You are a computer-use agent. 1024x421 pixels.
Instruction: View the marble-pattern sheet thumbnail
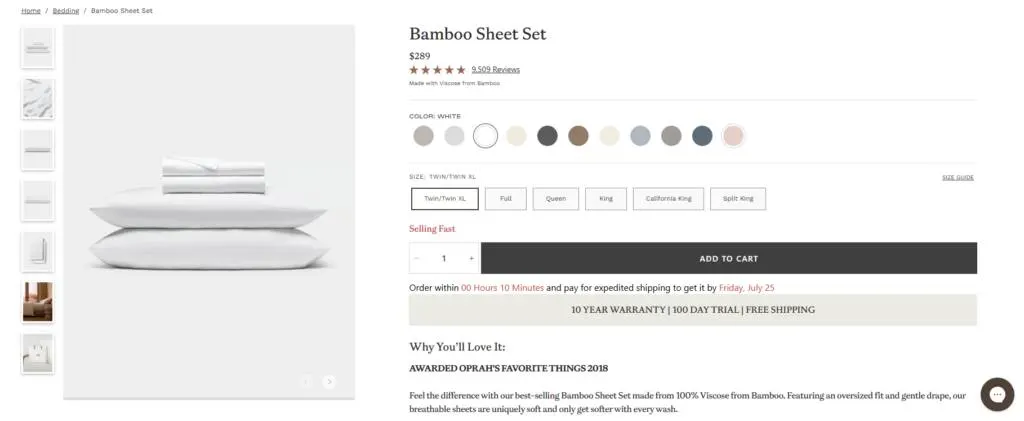tap(38, 98)
